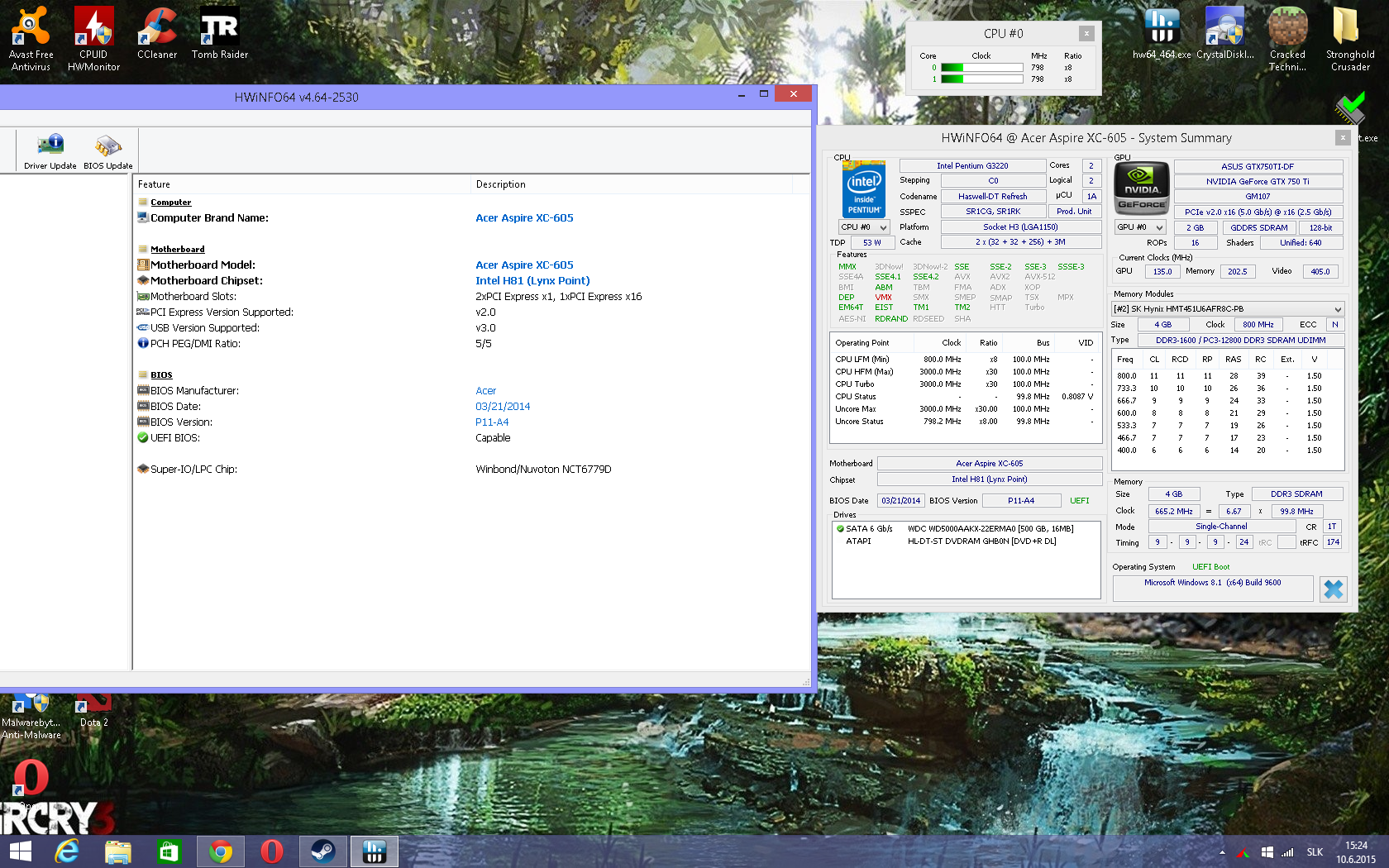
Task: Open CrystalDiskInfo desktop shortcut
Action: 1225,33
